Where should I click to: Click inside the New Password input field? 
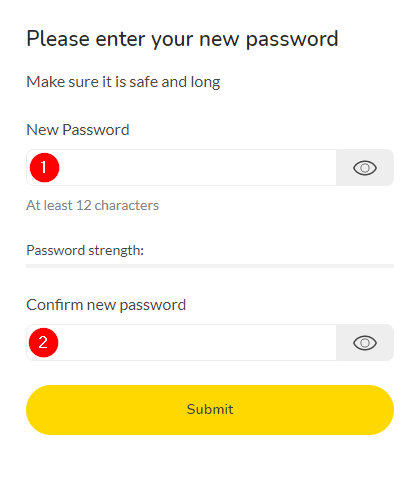click(x=181, y=168)
